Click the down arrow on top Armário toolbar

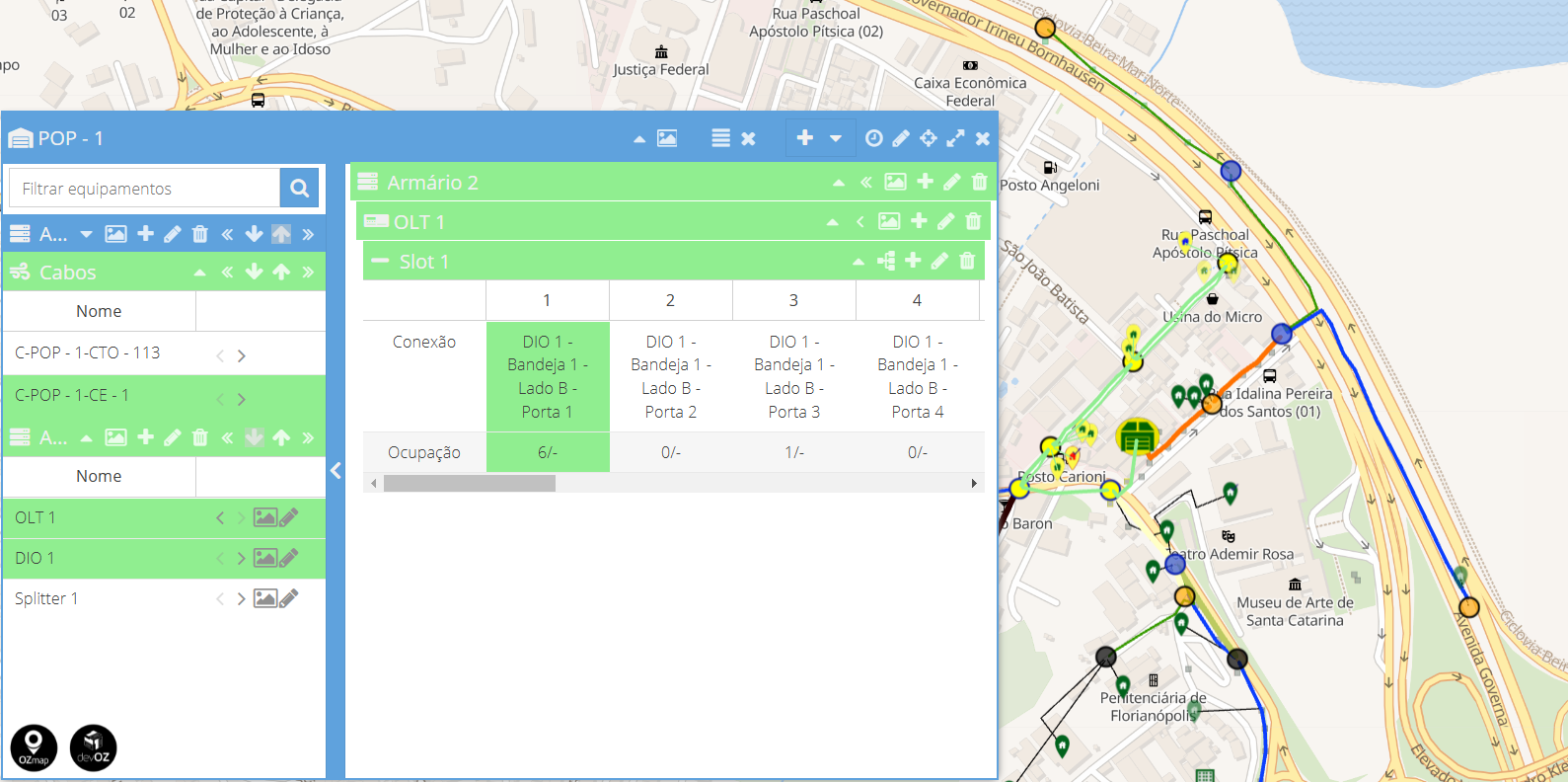coord(254,234)
